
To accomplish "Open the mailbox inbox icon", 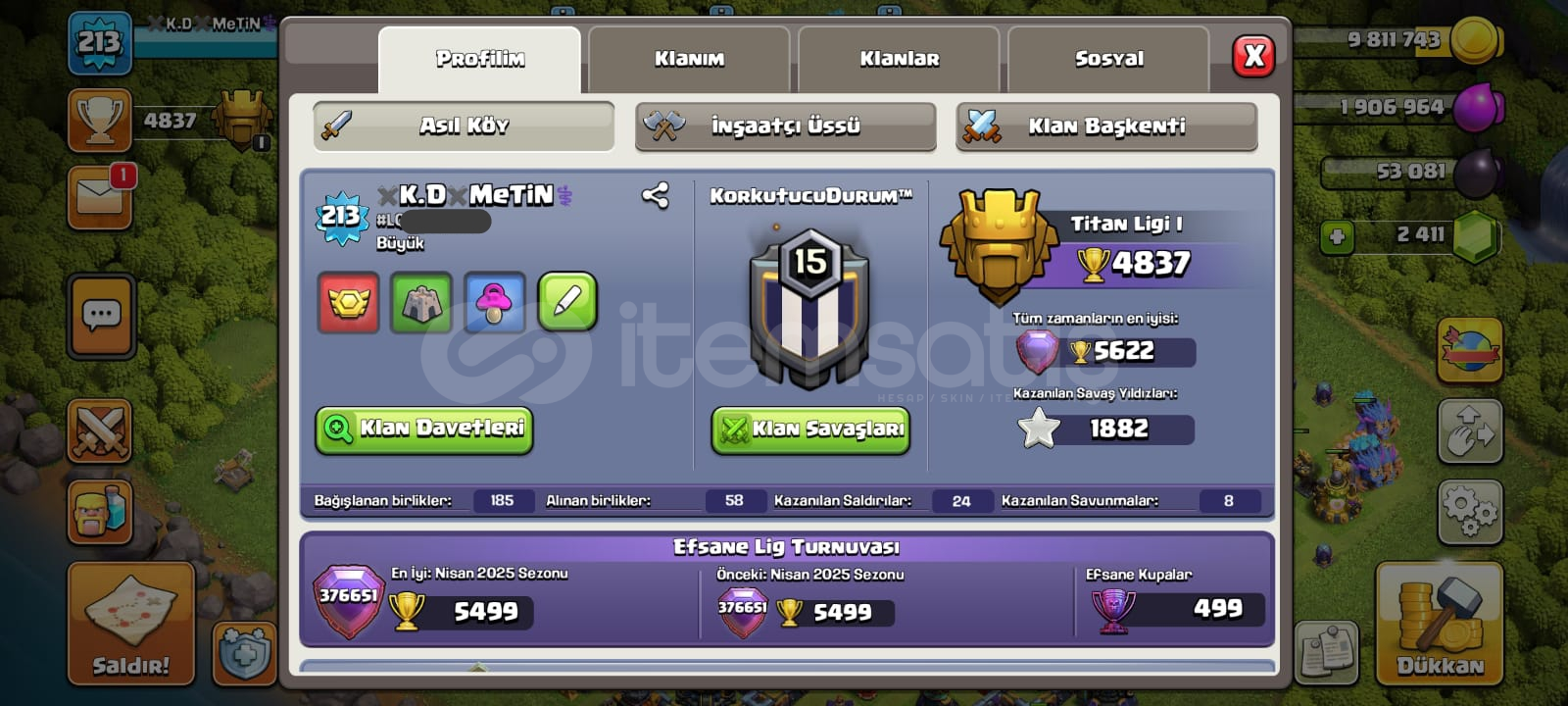I will point(101,197).
